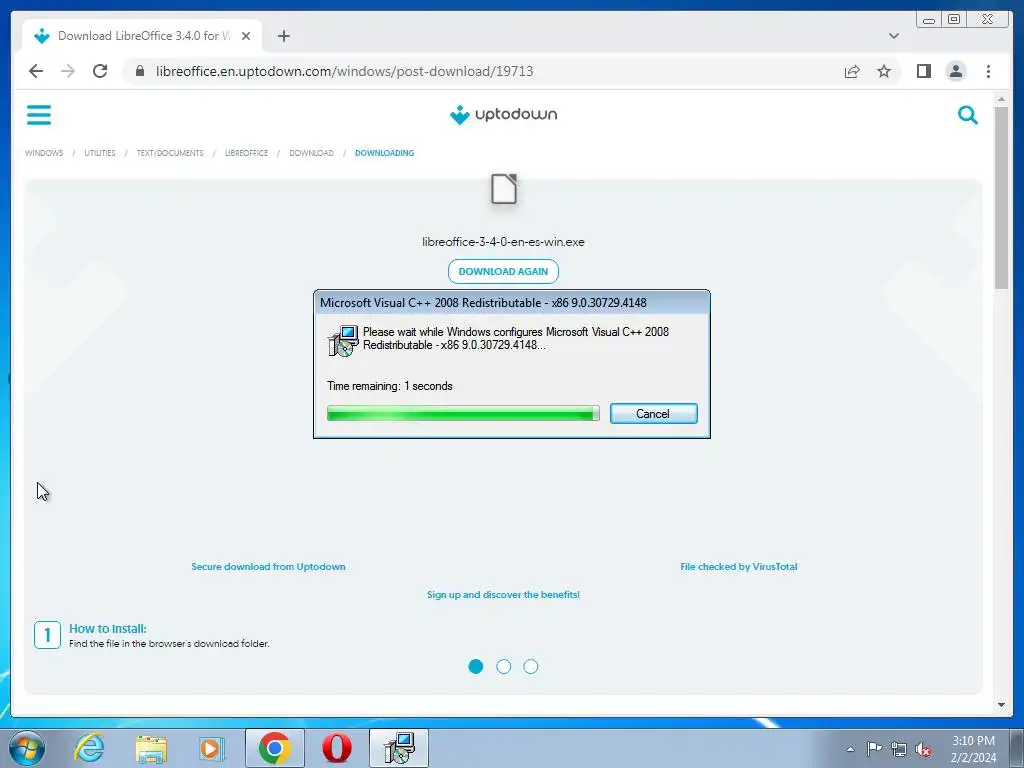The height and width of the screenshot is (768, 1024).
Task: Click the network icon in system tray
Action: [899, 749]
